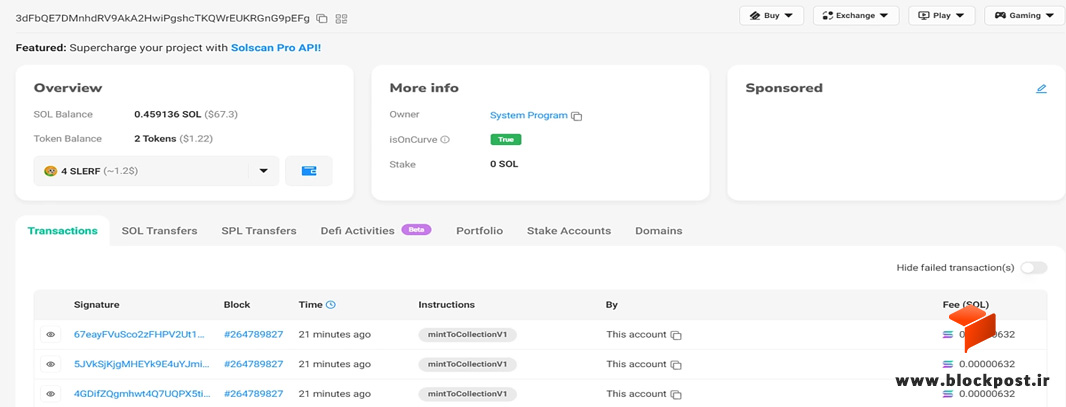The height and width of the screenshot is (407, 1066).
Task: Switch to the SOL Transfers tab
Action: point(159,231)
